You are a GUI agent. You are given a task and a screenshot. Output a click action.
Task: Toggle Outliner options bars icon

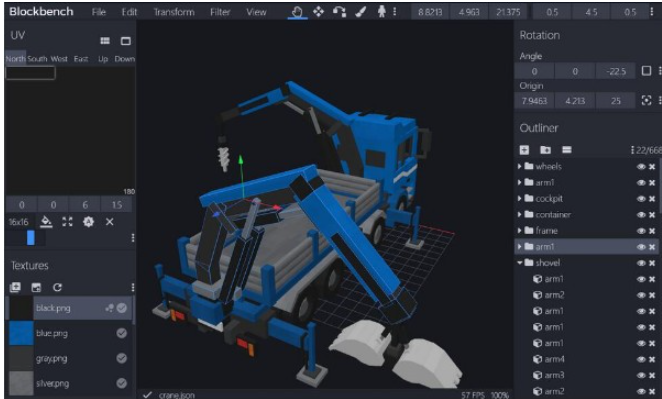[567, 150]
